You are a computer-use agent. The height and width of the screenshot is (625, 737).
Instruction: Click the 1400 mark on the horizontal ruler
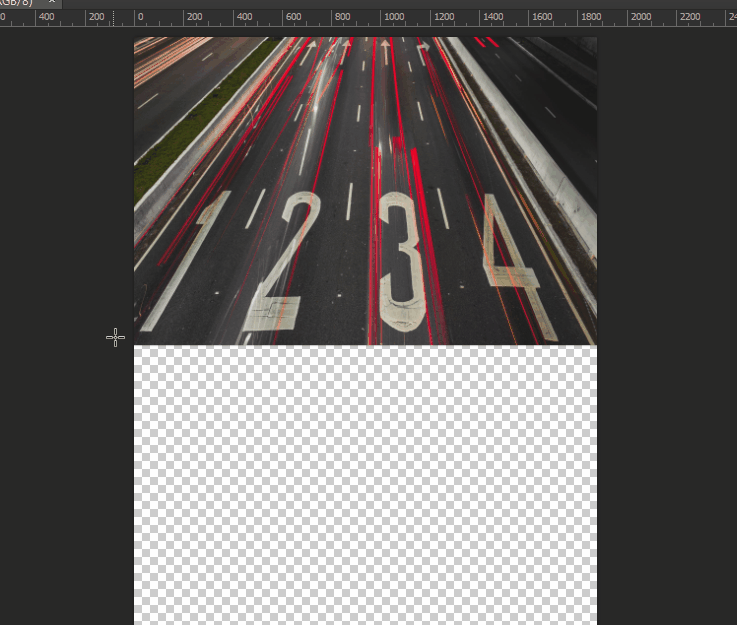click(x=493, y=17)
